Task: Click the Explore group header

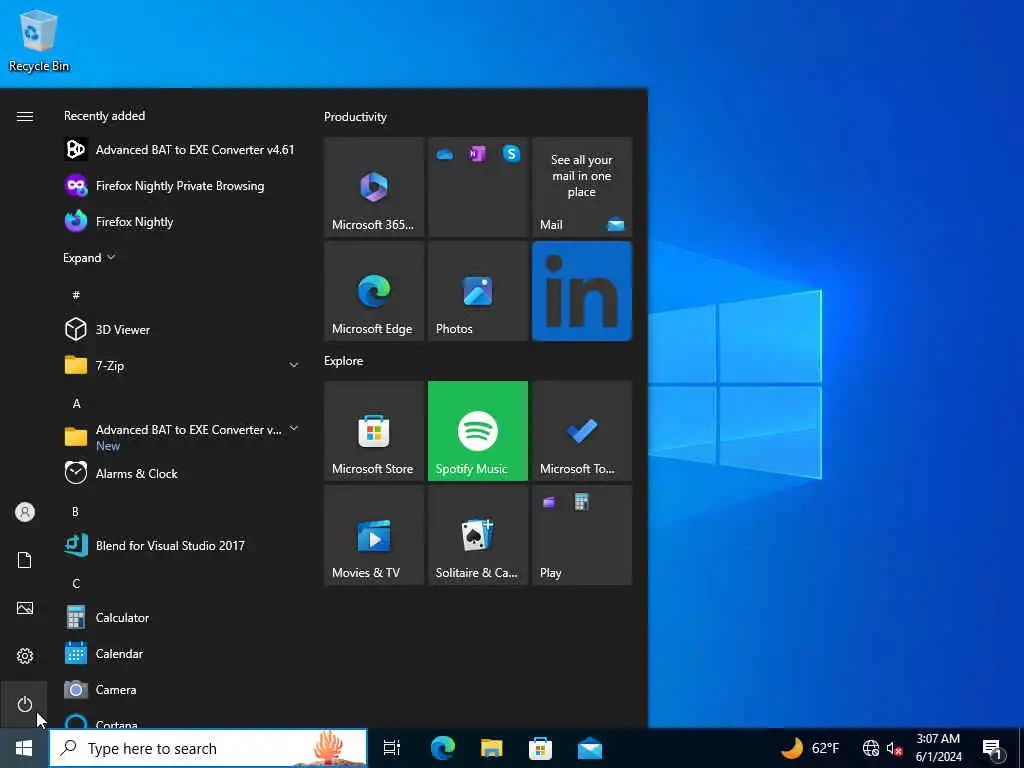Action: click(344, 360)
